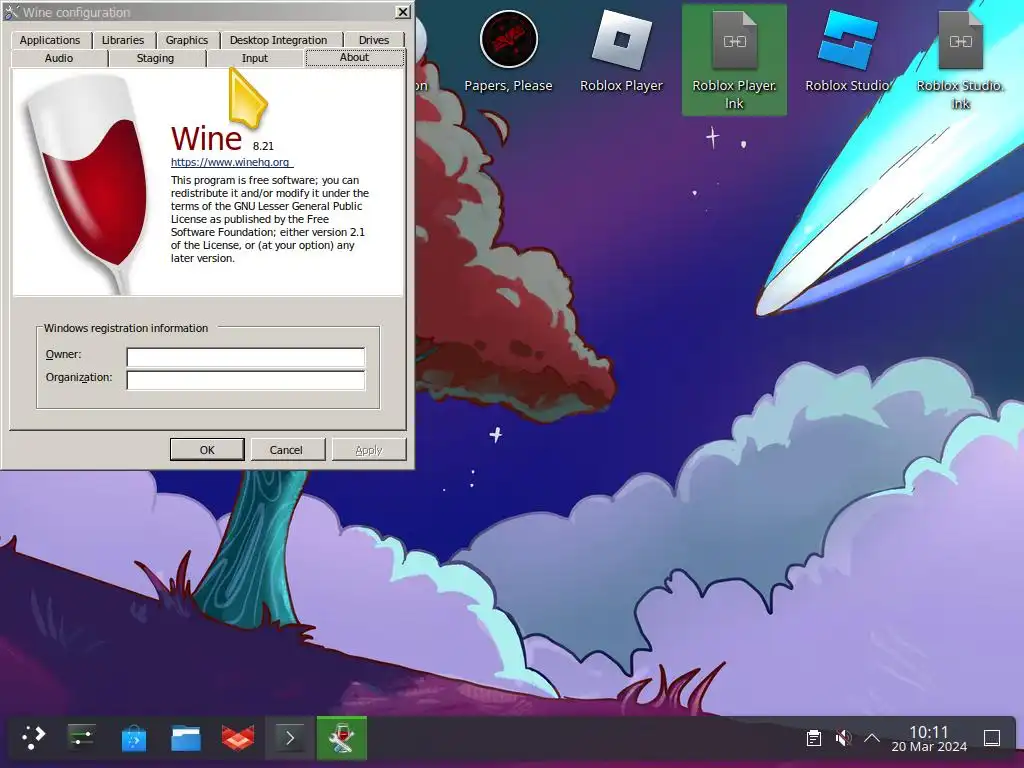Open the clock and calendar widget

929,739
